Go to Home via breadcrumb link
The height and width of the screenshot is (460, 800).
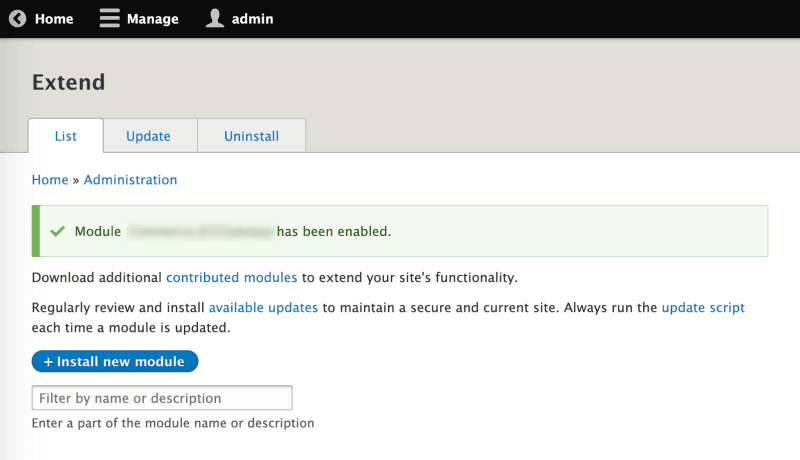point(50,180)
